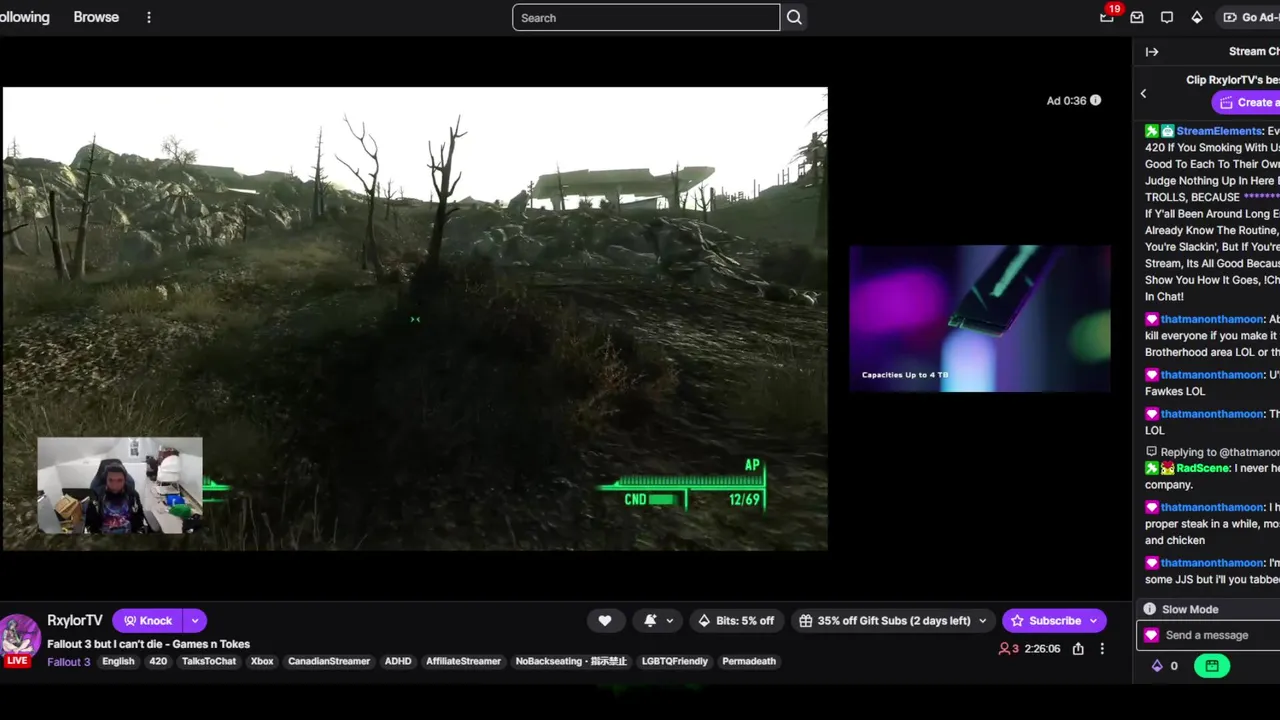Open 35% off Gift Subs dropdown

click(x=893, y=620)
